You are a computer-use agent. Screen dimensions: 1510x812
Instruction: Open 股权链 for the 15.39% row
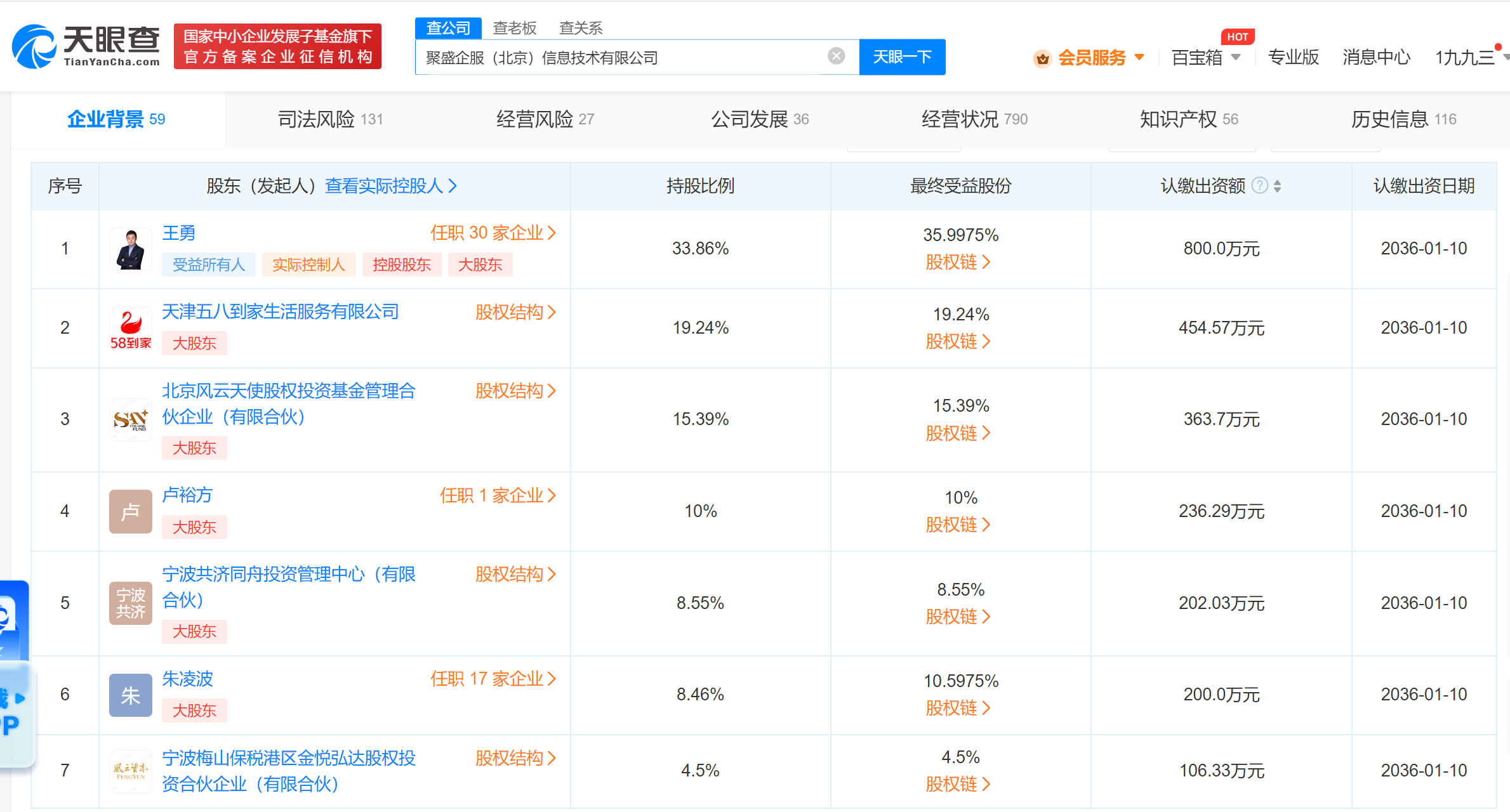(958, 433)
